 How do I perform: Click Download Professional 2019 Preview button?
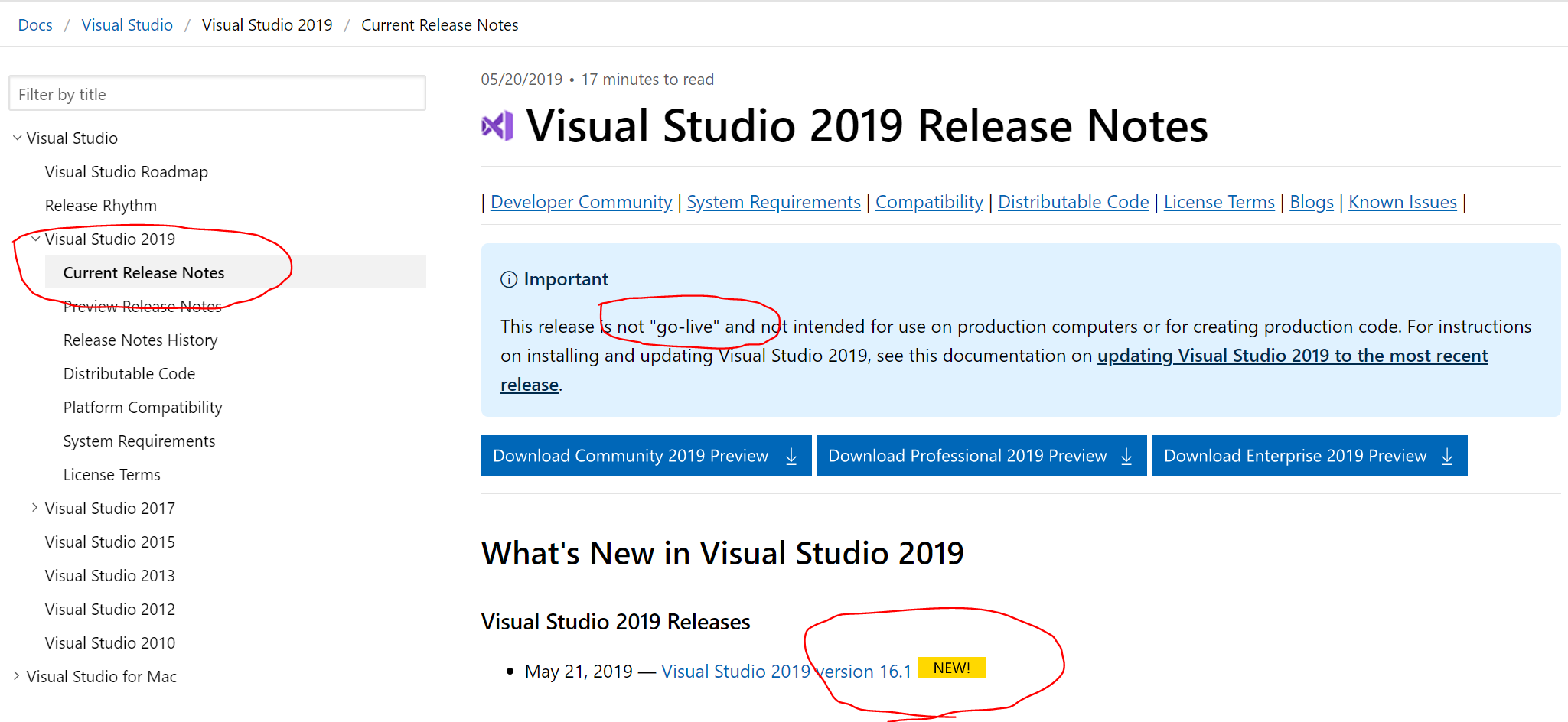coord(982,456)
